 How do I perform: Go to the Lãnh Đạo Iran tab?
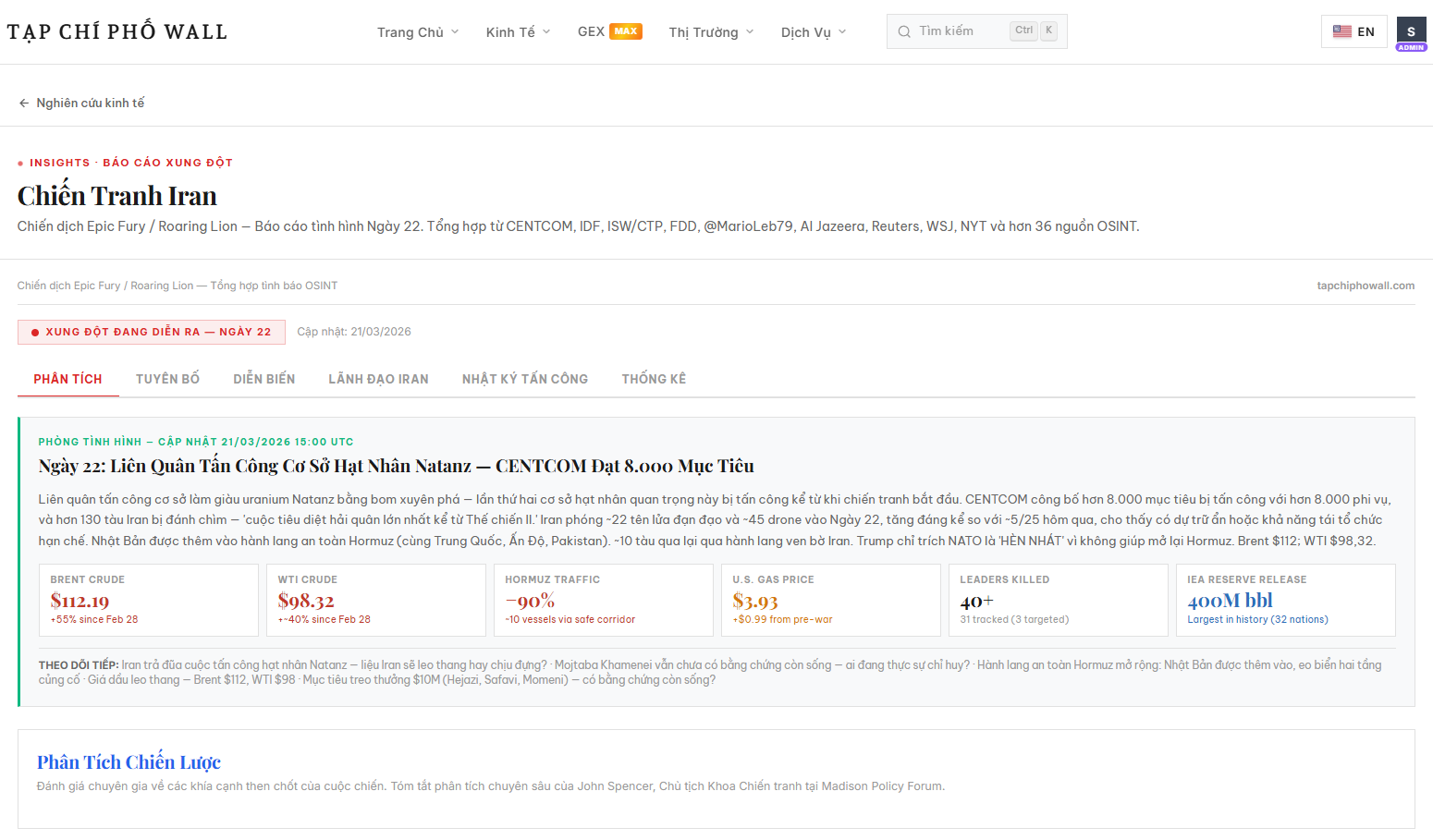coord(378,379)
